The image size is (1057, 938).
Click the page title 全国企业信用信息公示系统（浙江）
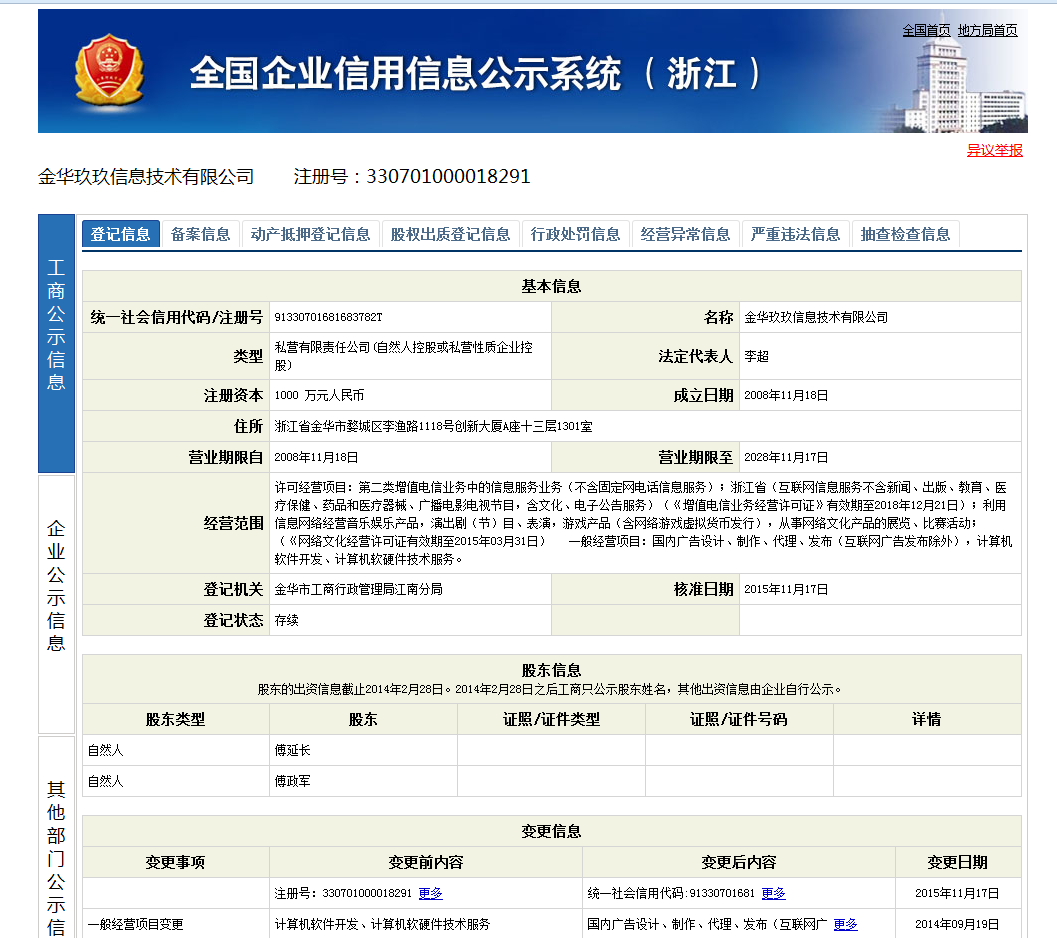475,73
